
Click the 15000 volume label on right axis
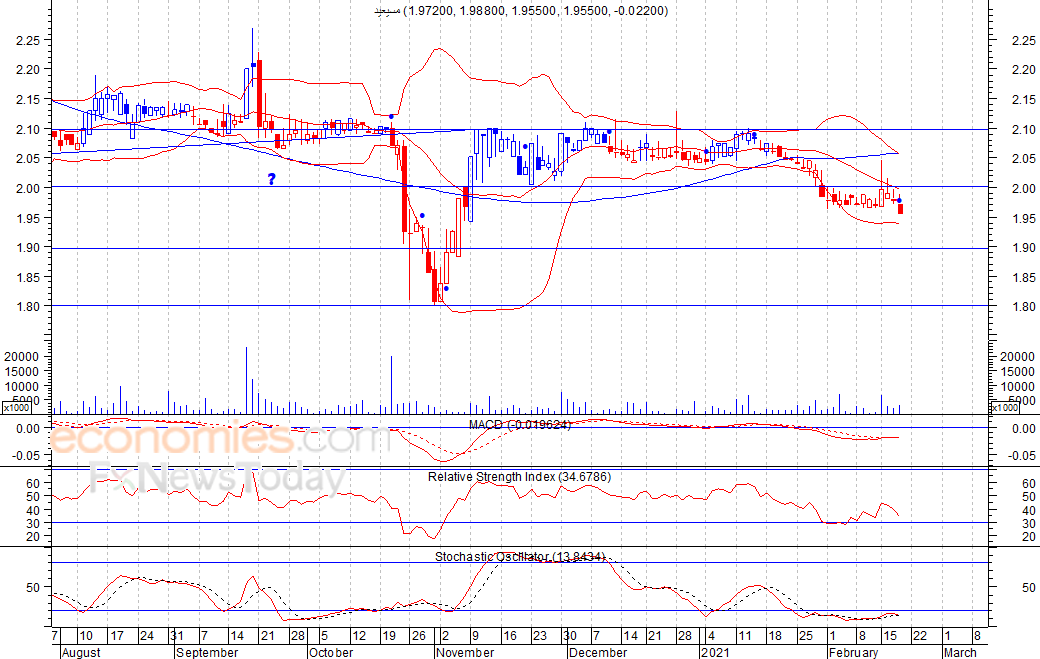[x=1017, y=371]
